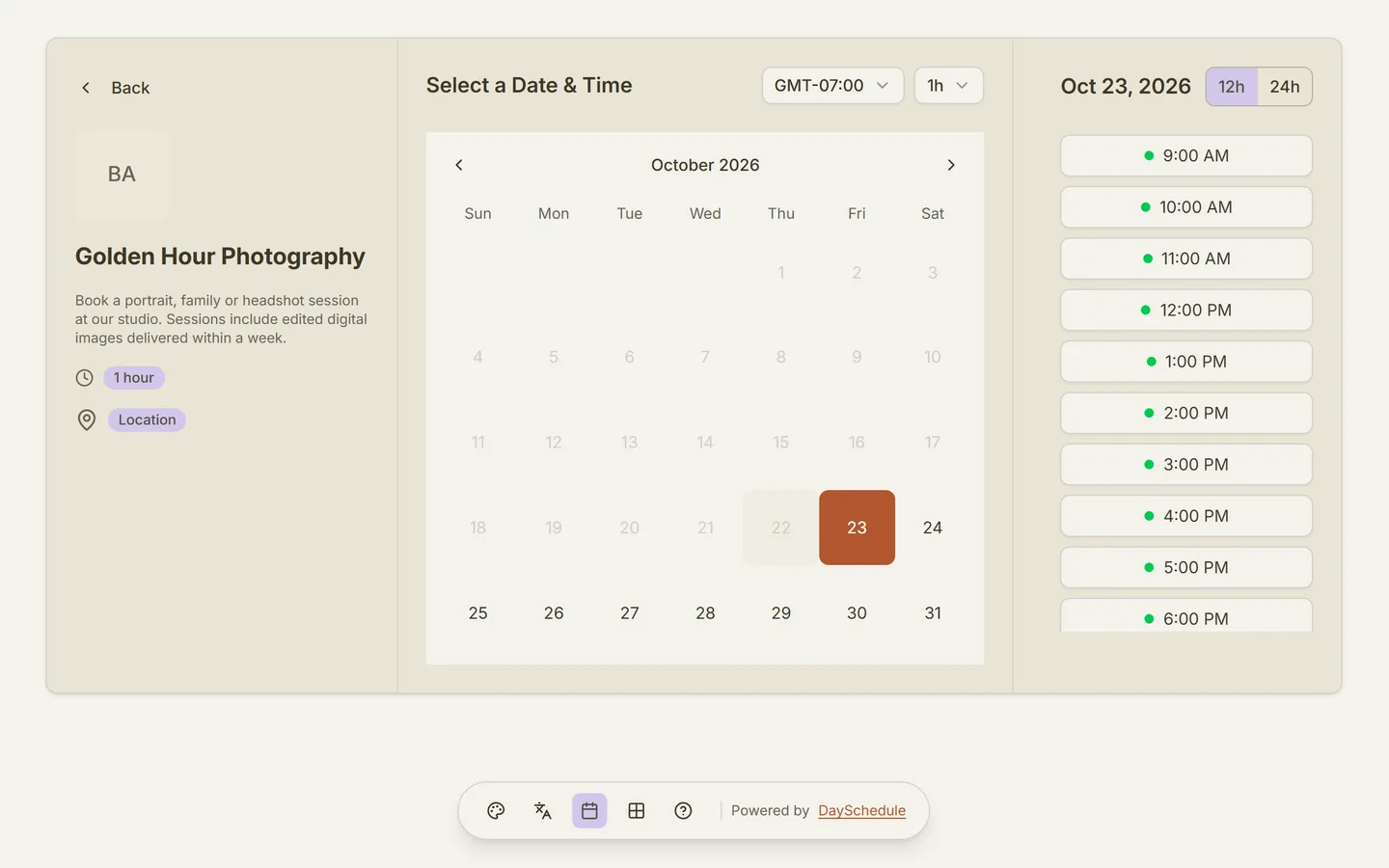Select October 31 on the calendar
The image size is (1389, 868).
pos(933,613)
